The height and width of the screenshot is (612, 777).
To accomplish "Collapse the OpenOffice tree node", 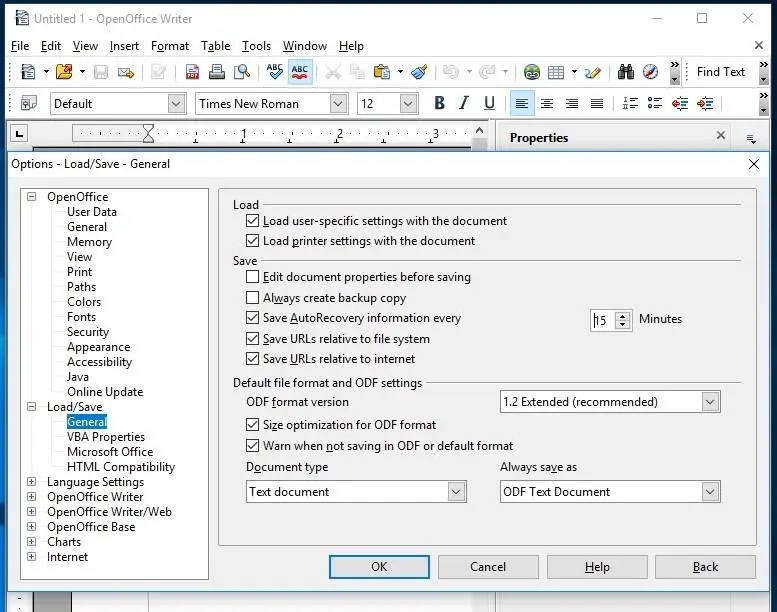I will [31, 197].
